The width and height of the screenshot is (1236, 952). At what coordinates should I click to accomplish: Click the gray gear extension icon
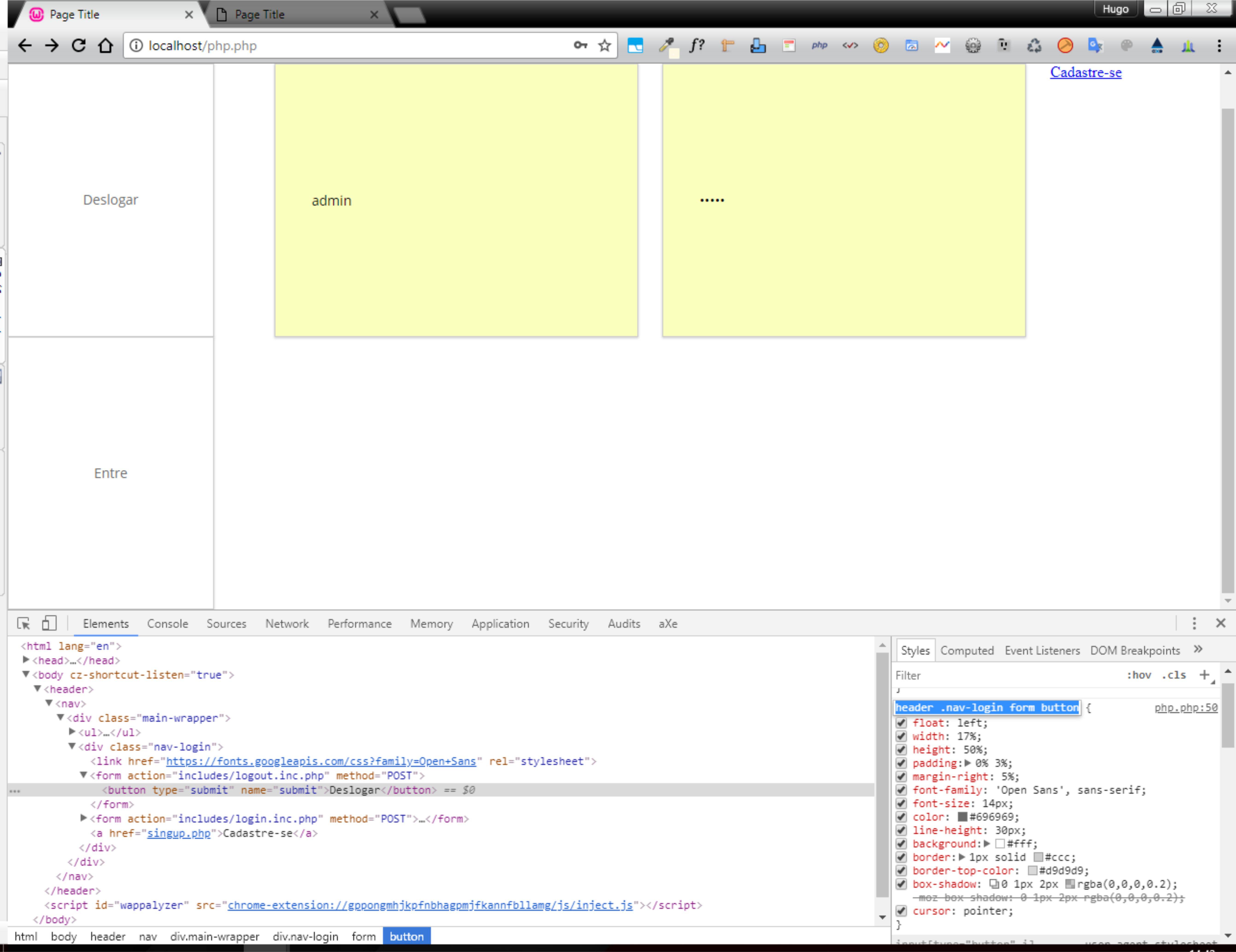[973, 46]
